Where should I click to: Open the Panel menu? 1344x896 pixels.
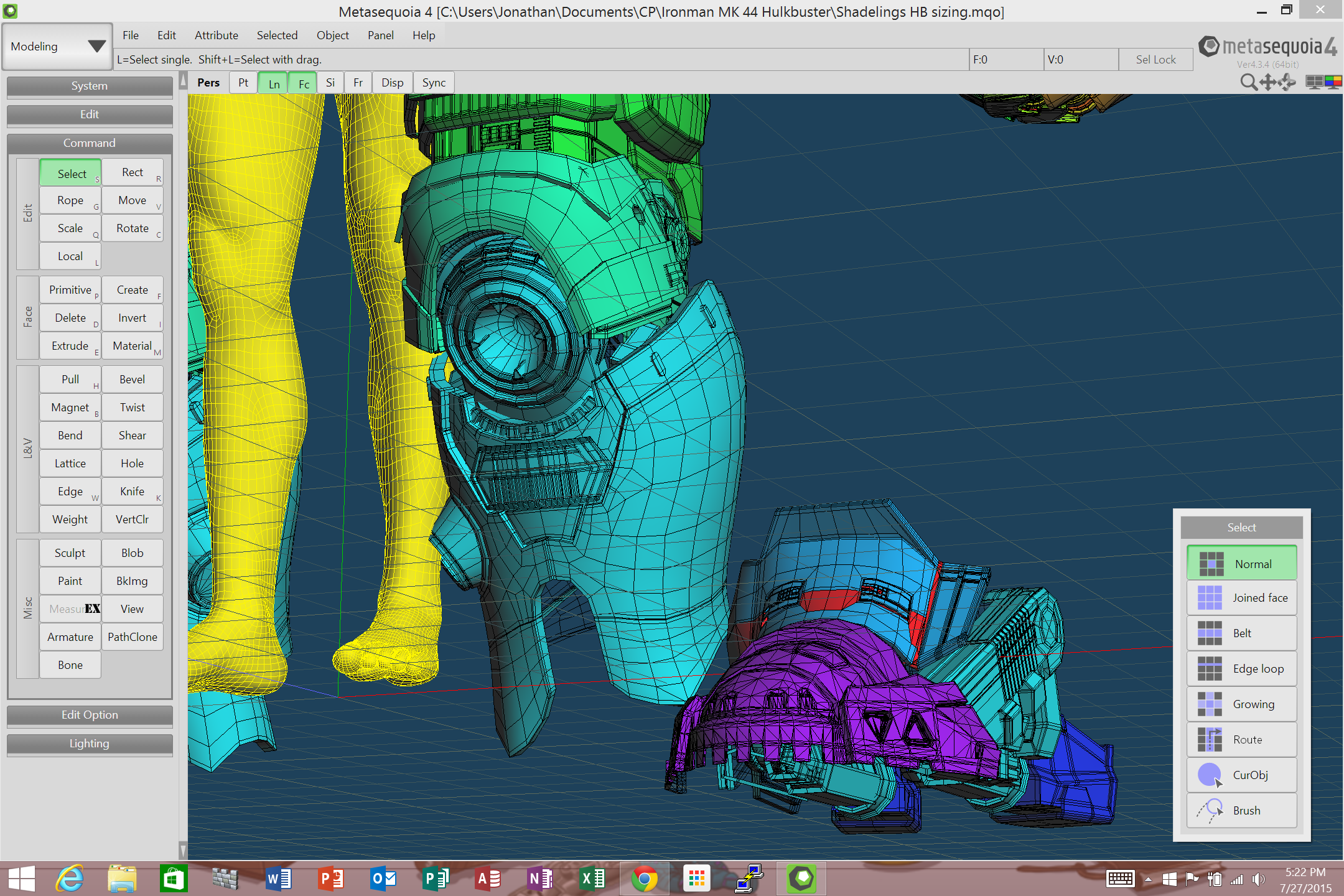click(380, 35)
